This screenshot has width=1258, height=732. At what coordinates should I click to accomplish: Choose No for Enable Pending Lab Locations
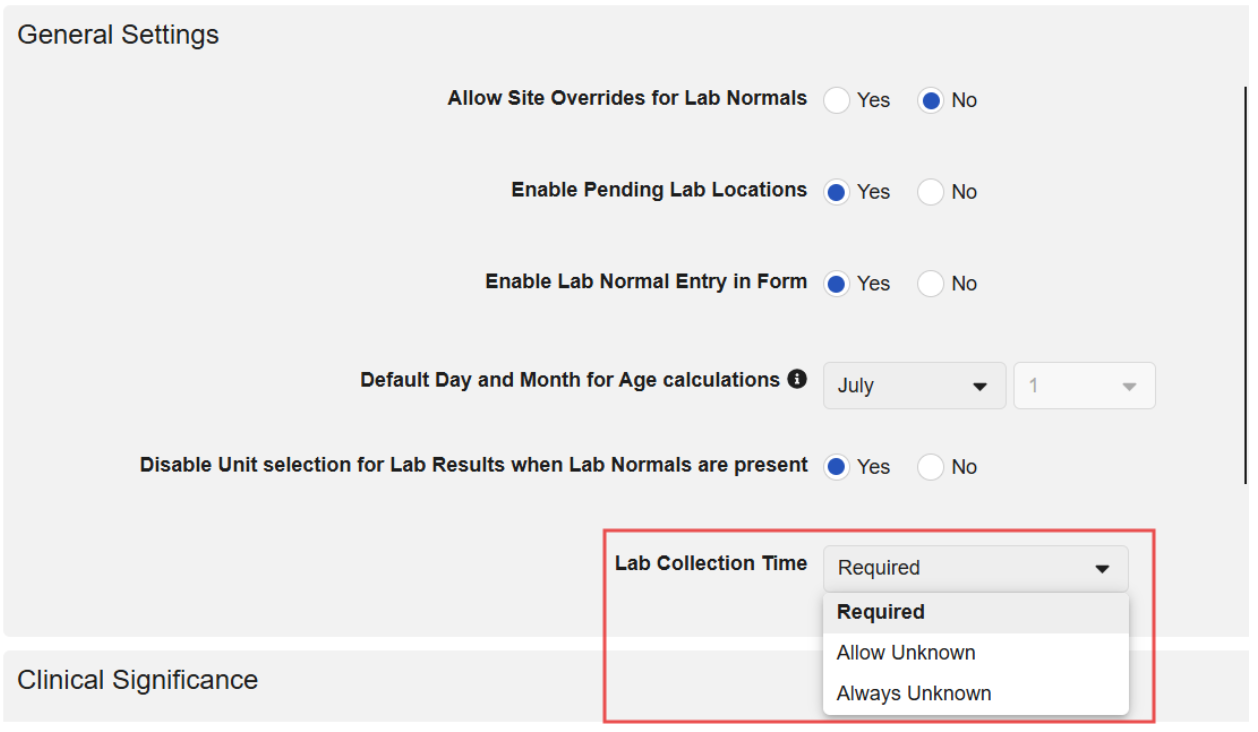[931, 192]
